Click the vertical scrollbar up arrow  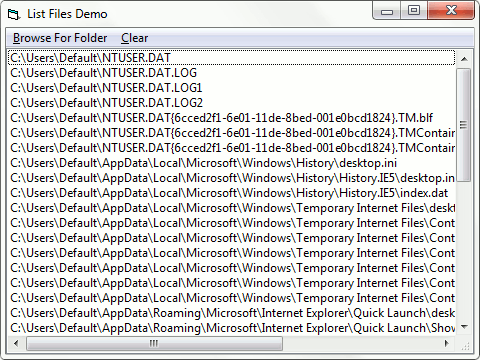pos(464,59)
